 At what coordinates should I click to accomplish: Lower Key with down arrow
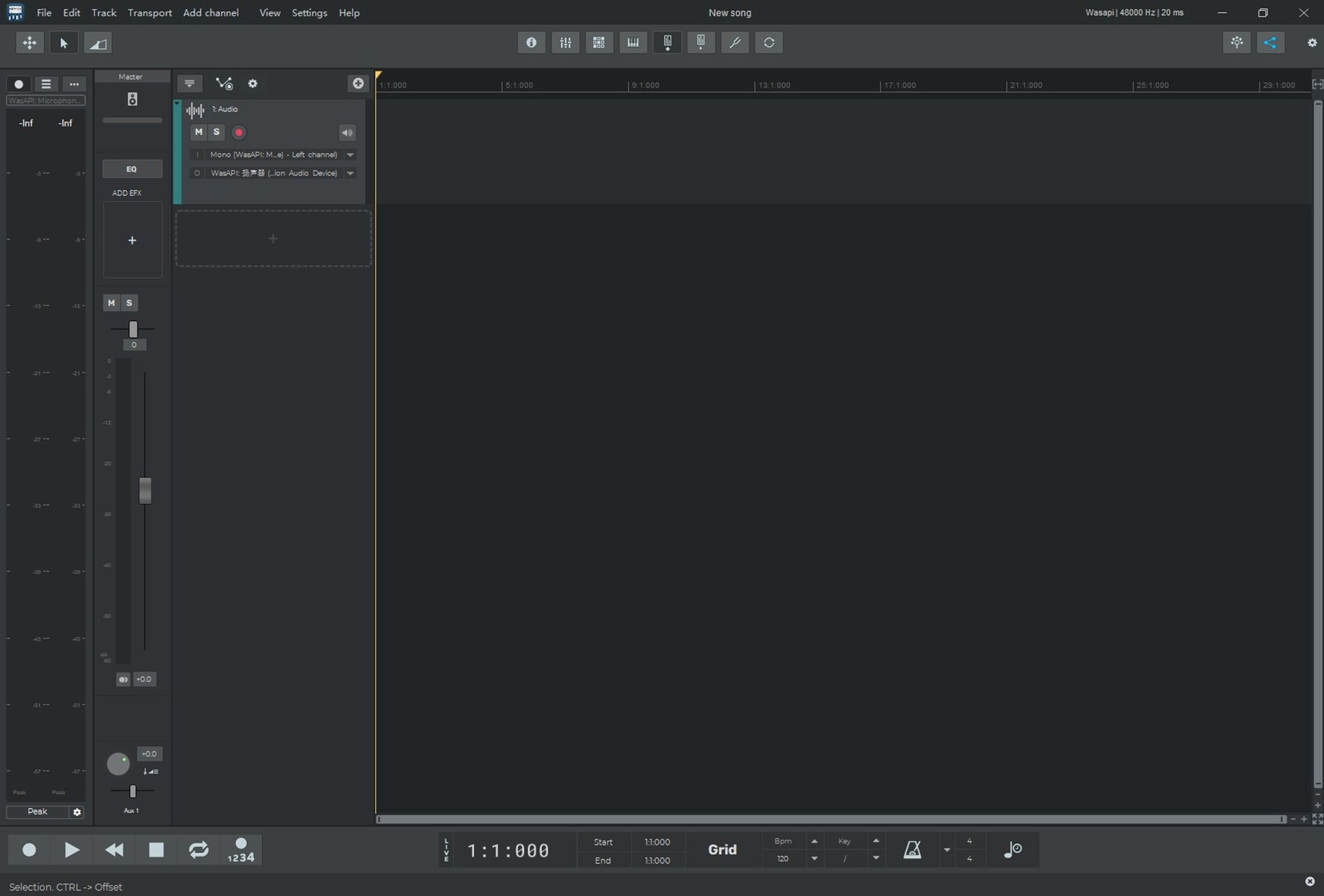[x=876, y=859]
